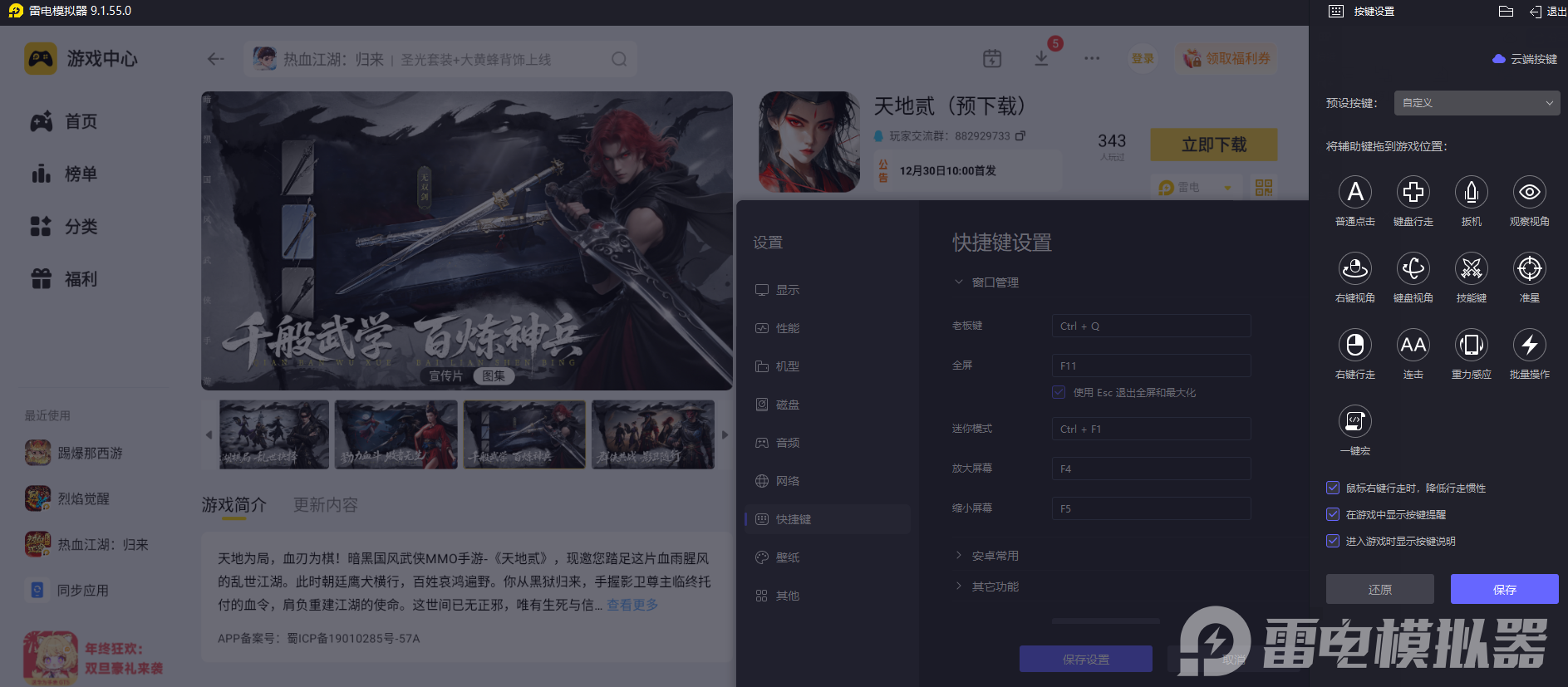Image resolution: width=1568 pixels, height=687 pixels.
Task: Click the 老板键 shortcut field Ctrl + Q
Action: tap(1151, 326)
